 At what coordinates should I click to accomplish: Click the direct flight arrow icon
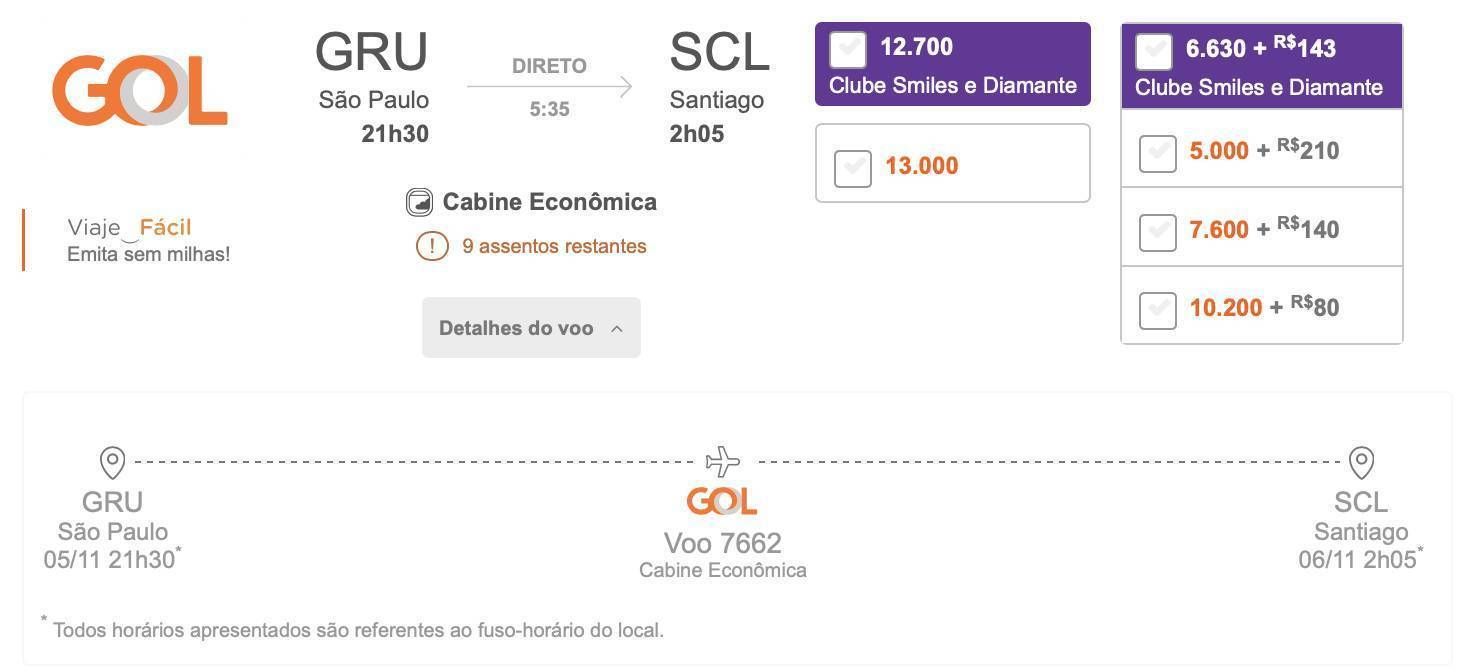(x=549, y=87)
